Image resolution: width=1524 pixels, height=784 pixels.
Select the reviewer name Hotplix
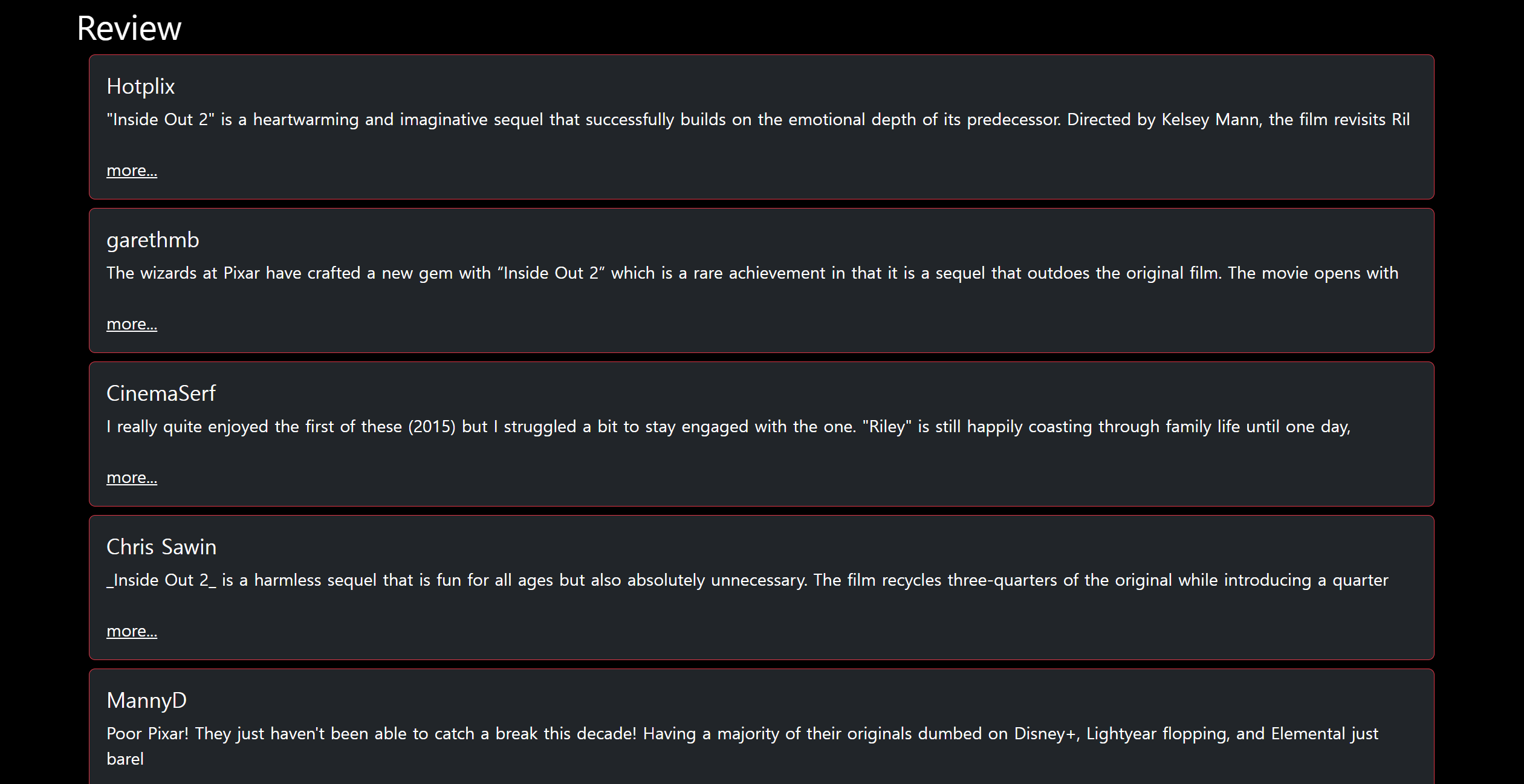[140, 86]
